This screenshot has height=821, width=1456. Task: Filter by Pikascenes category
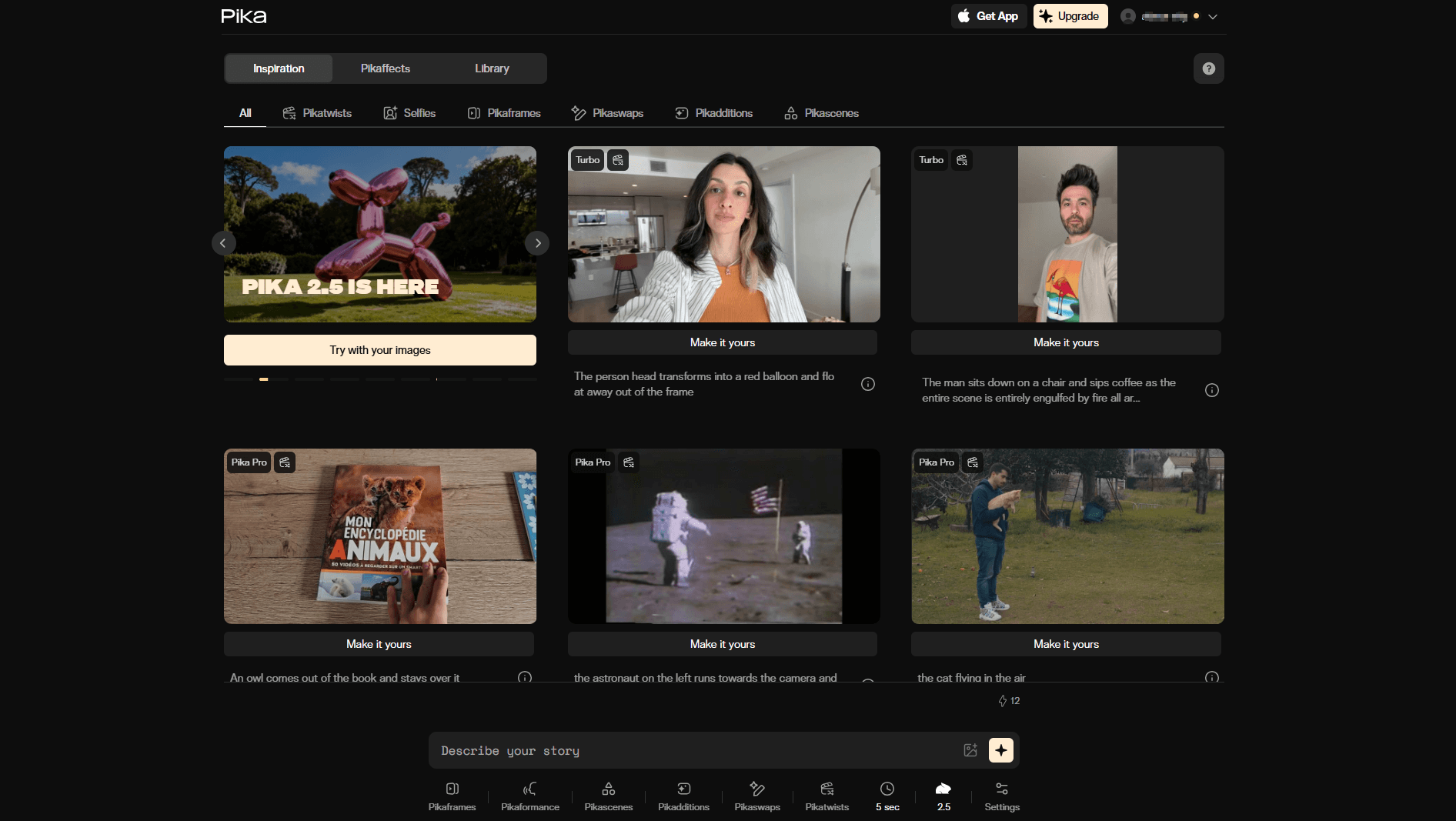click(821, 113)
